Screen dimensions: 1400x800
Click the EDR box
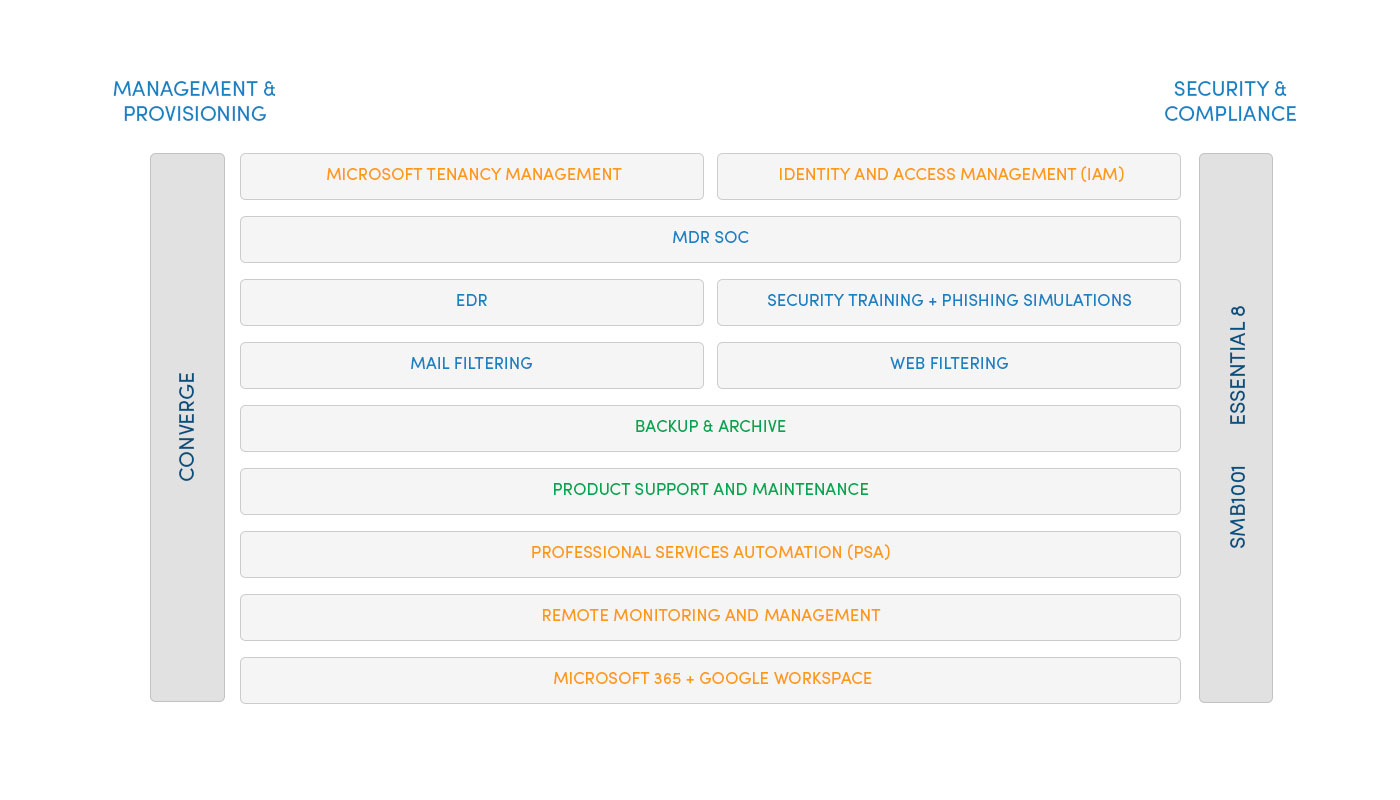coord(472,301)
